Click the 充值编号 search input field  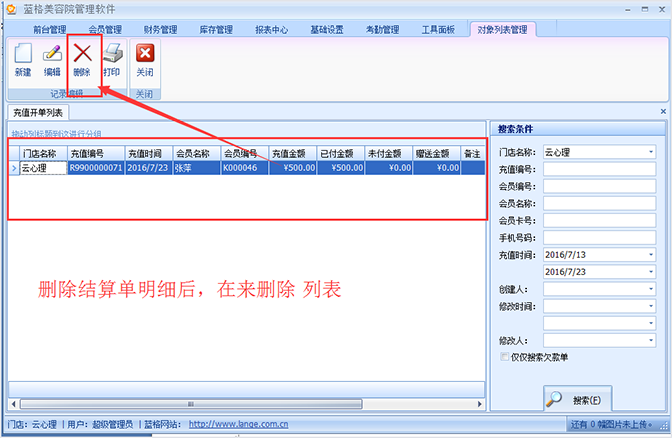point(600,169)
